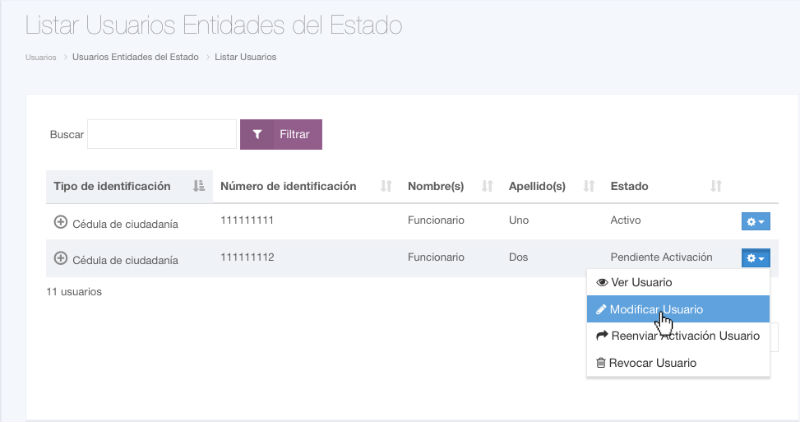Viewport: 800px width, 422px height.
Task: Sort by Nombre(s) column arrows icon
Action: (488, 186)
